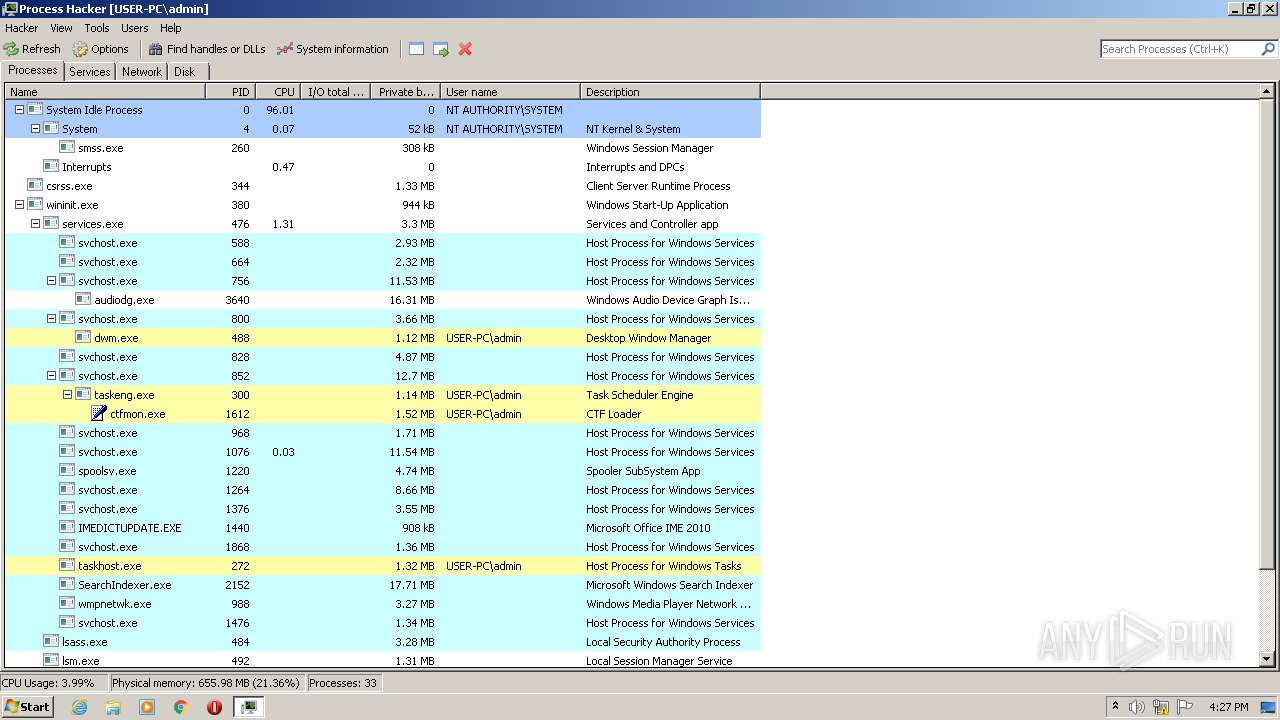
Task: Select the SearchIndexer.exe process
Action: tap(383, 585)
